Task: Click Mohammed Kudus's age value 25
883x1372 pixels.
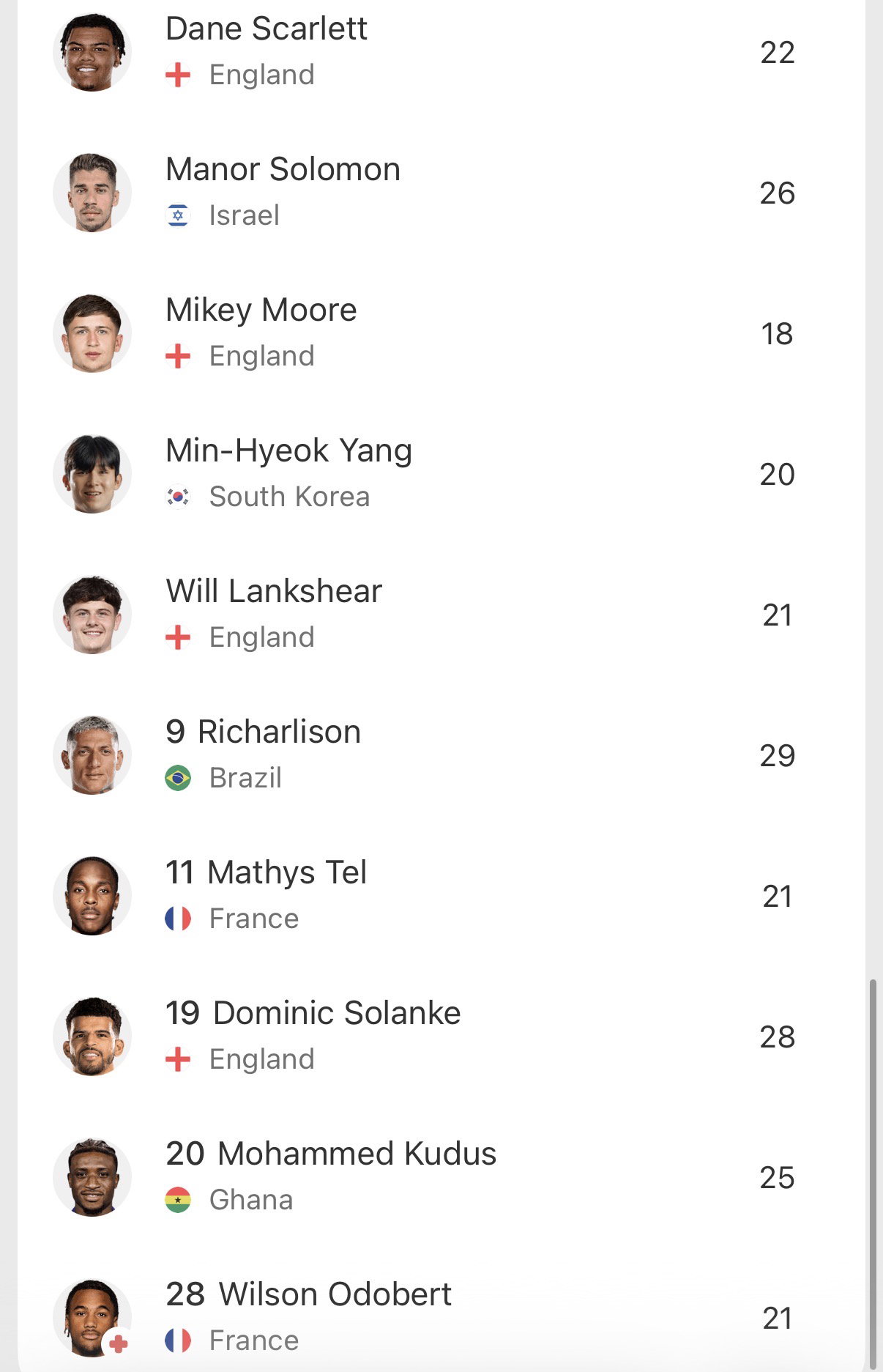Action: 777,1177
